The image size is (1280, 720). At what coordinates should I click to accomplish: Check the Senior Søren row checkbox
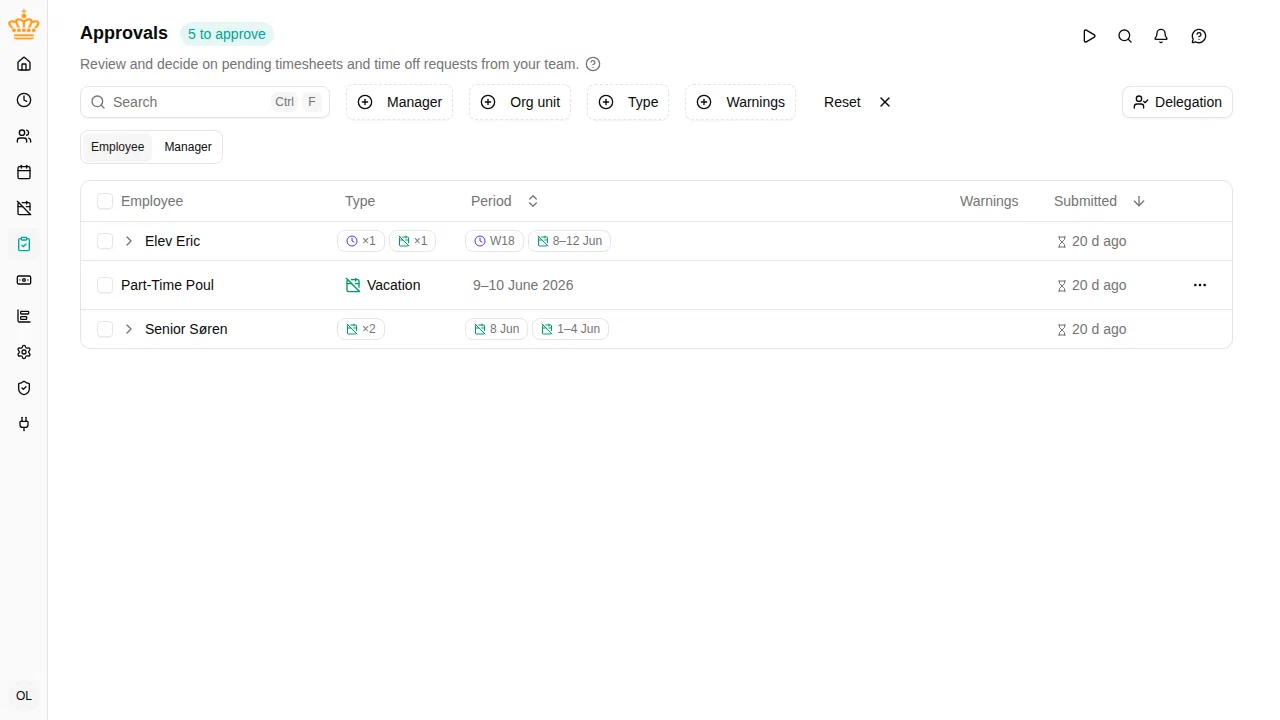click(x=105, y=329)
